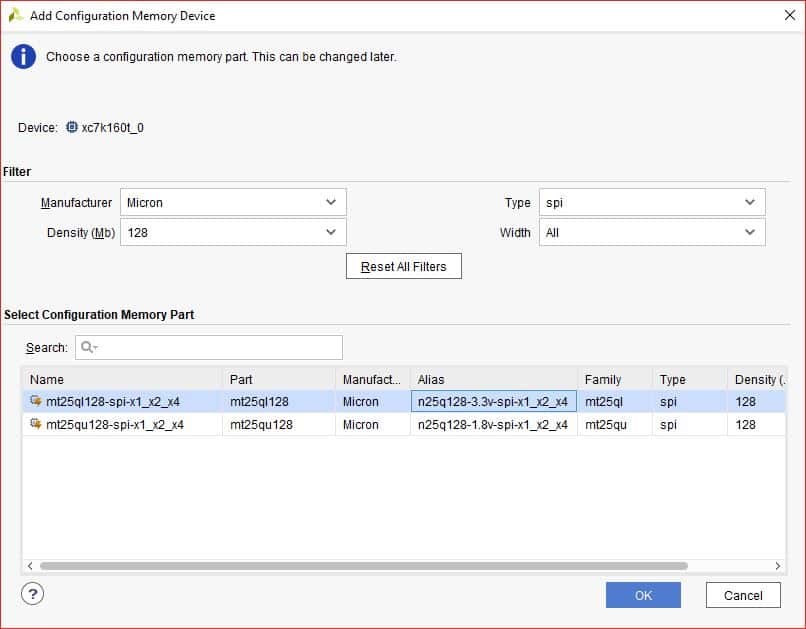Click the help question mark icon
This screenshot has height=629, width=806.
[x=32, y=594]
